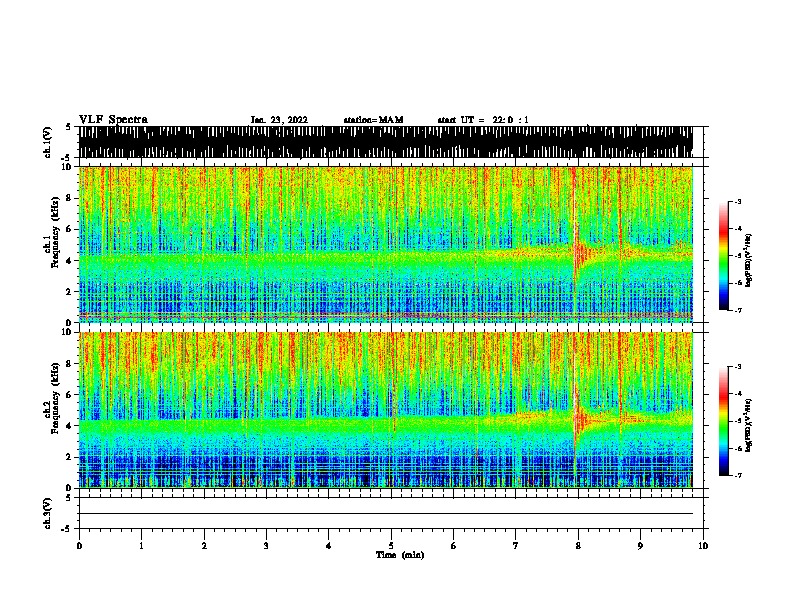This screenshot has width=792, height=612.
Task: Click the "ch.3(V)" axis label
Action: (48, 513)
